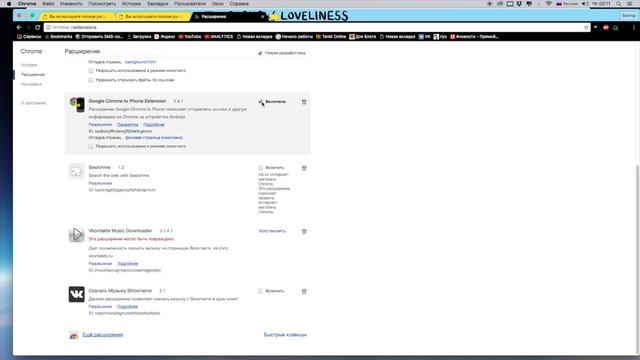This screenshot has height=360, width=640.
Task: Click trash icon for Searchme extension
Action: (x=304, y=168)
